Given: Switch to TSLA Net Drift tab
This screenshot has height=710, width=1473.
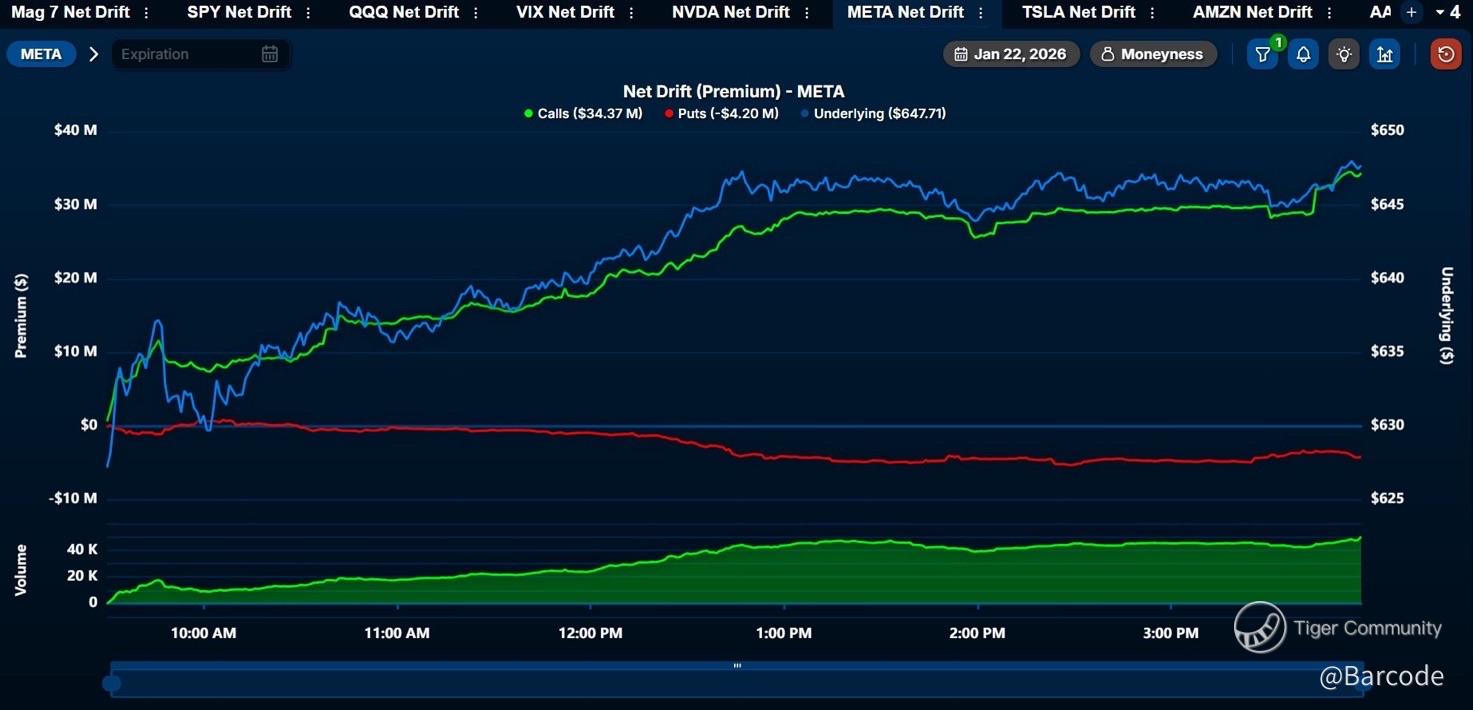Looking at the screenshot, I should pos(1079,12).
